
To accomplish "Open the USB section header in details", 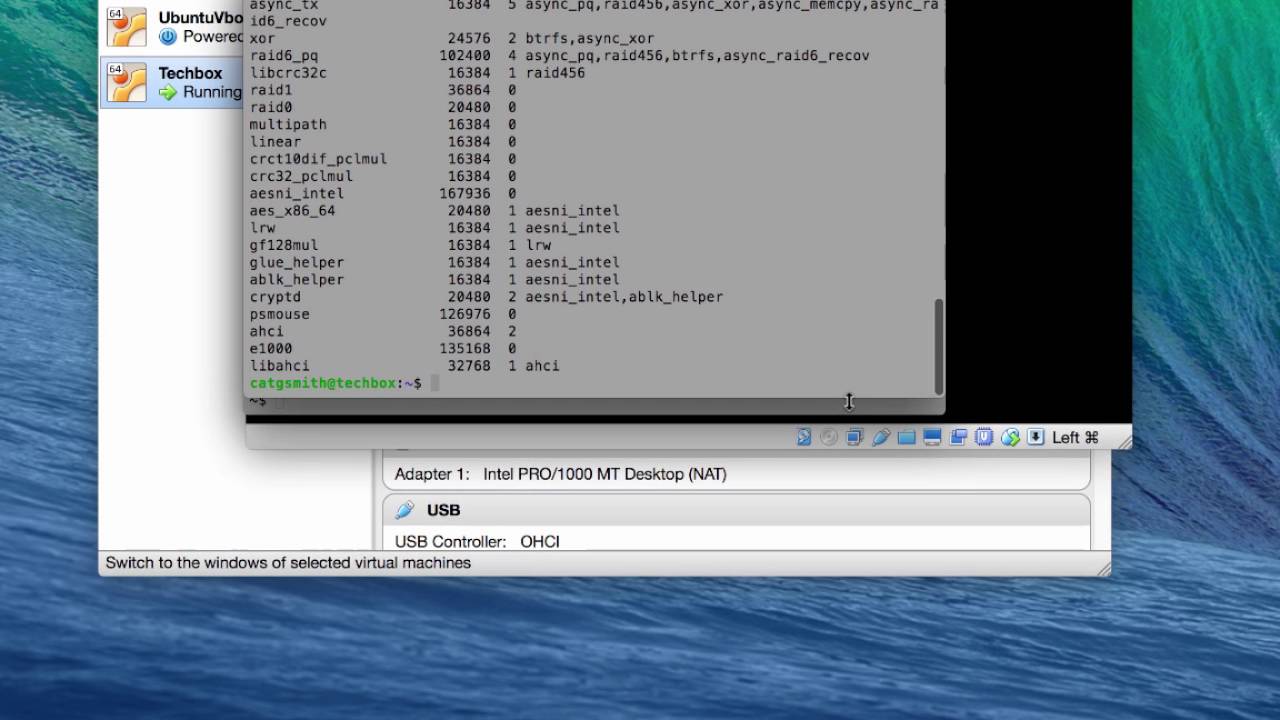I will pos(736,510).
